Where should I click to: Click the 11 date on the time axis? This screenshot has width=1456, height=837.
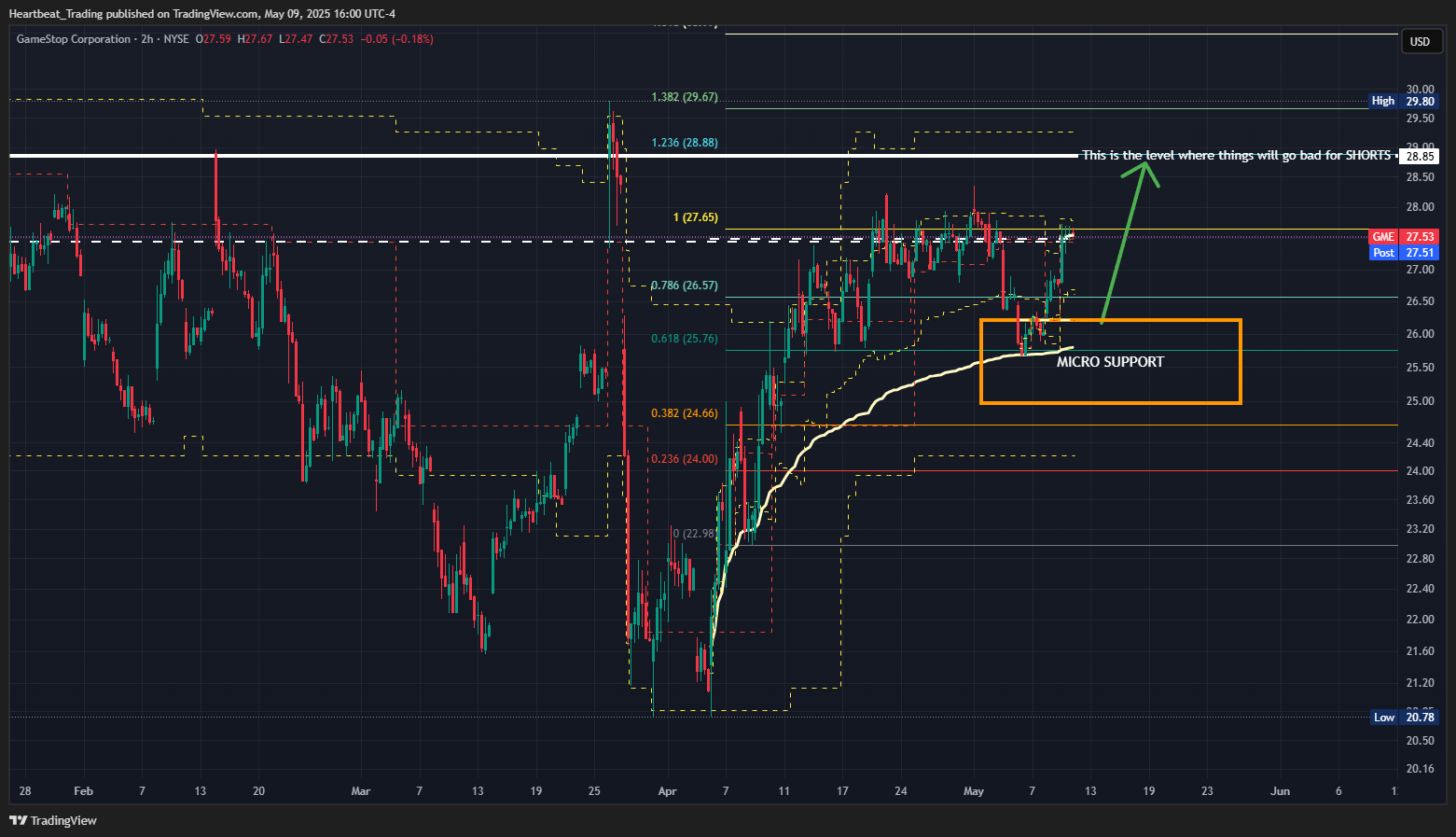pos(783,791)
